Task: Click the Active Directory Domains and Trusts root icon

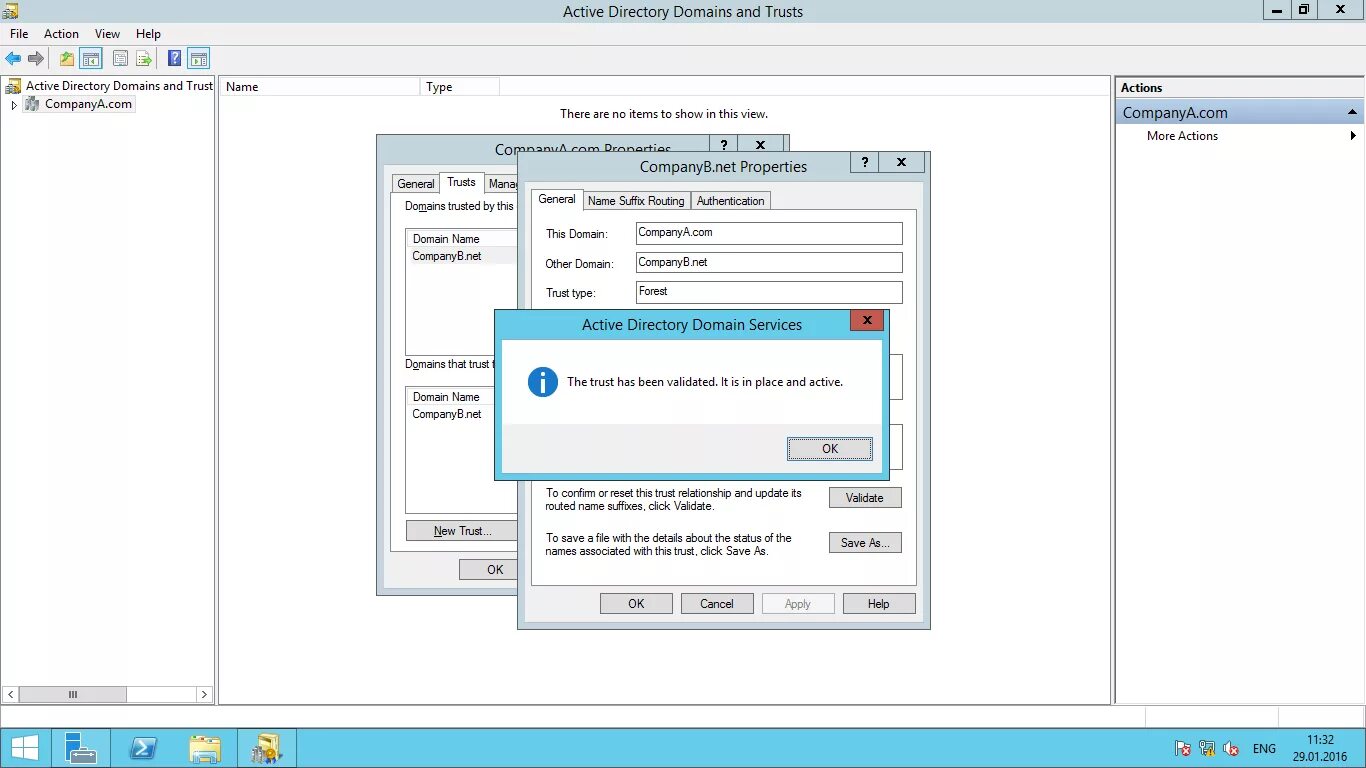Action: click(x=14, y=86)
